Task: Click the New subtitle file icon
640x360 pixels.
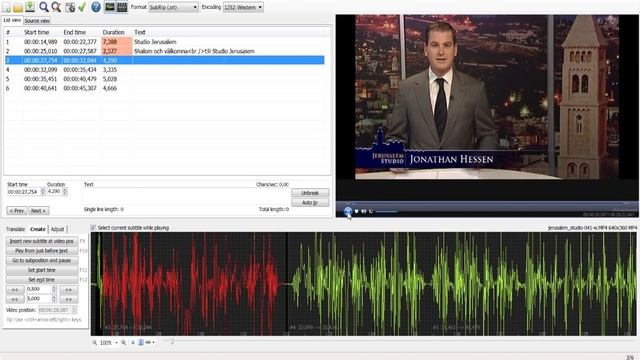Action: point(7,7)
